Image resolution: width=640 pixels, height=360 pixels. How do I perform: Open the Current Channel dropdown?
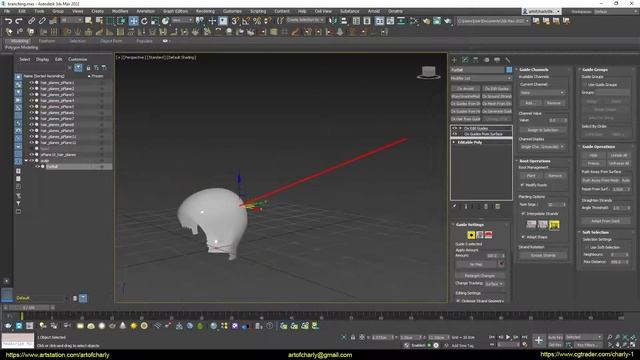tap(542, 93)
